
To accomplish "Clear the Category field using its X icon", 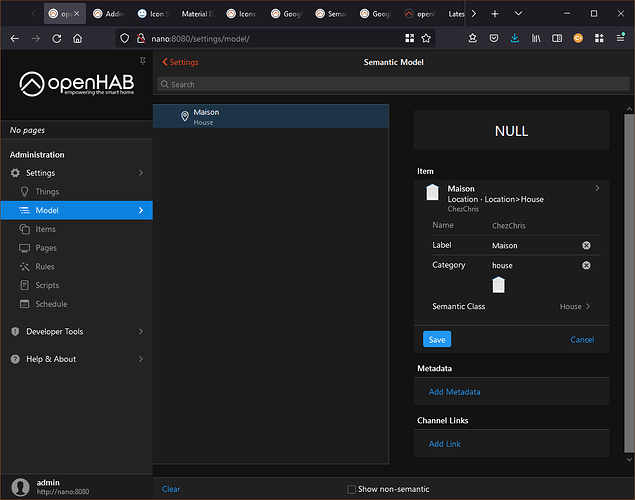I will pyautogui.click(x=586, y=265).
